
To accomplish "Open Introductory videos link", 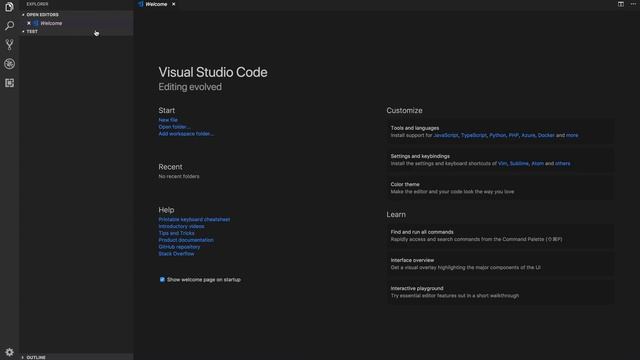I will (x=181, y=227).
